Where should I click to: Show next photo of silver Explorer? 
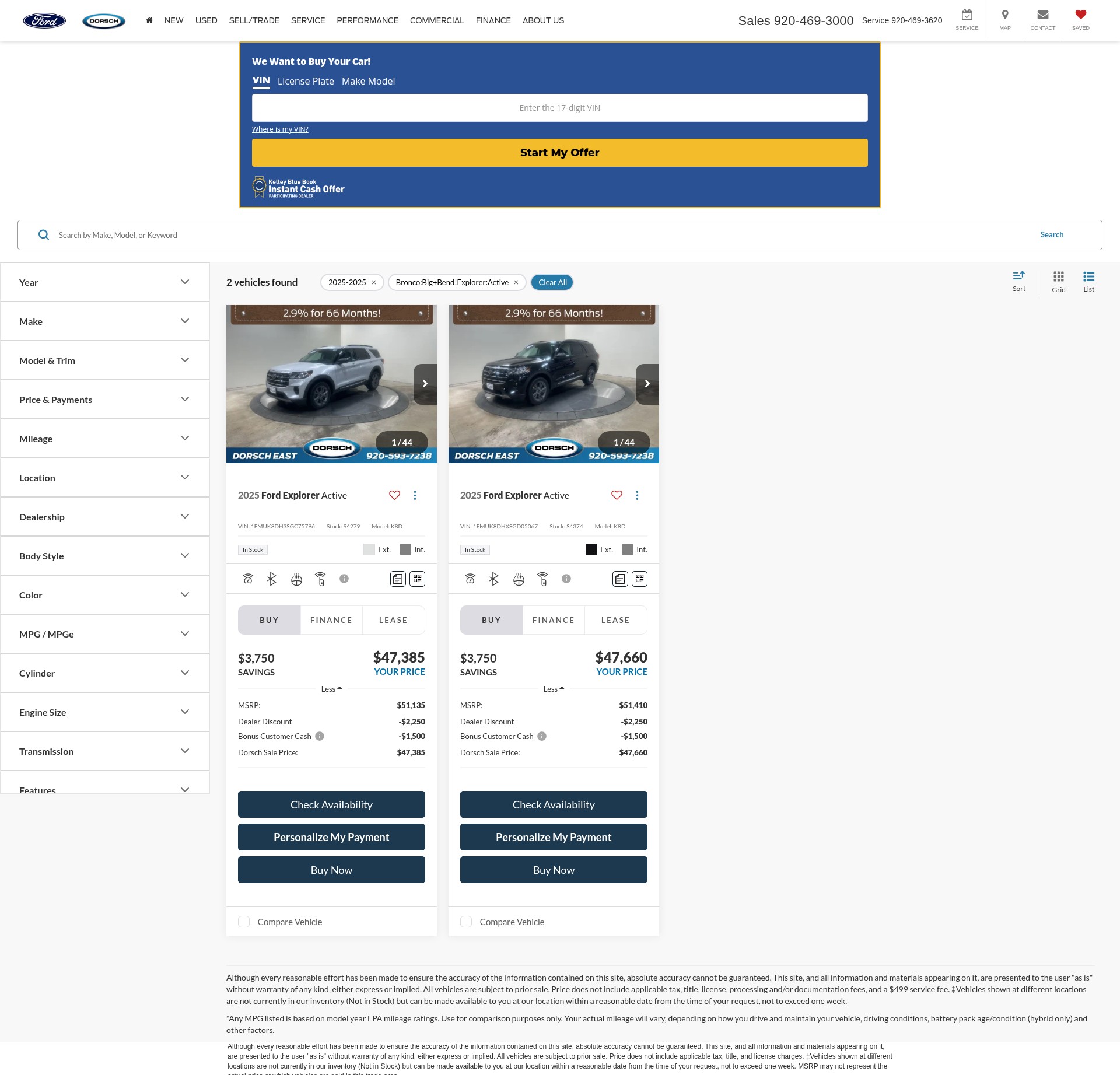pyautogui.click(x=425, y=384)
